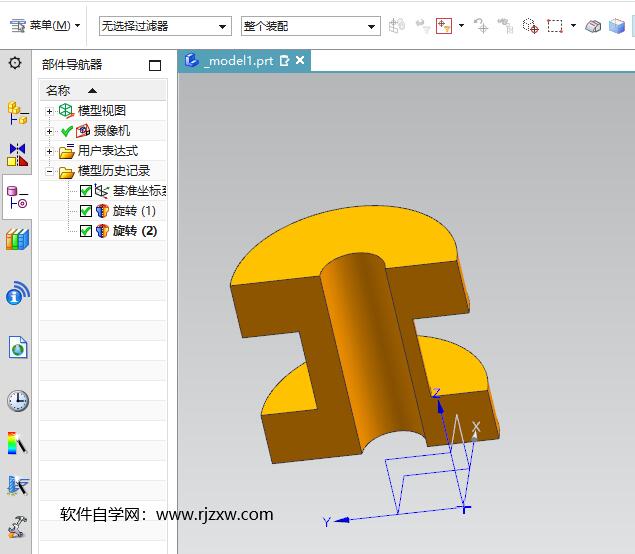This screenshot has width=635, height=554.
Task: Toggle the 旋转 (1) feature checkbox
Action: click(86, 211)
